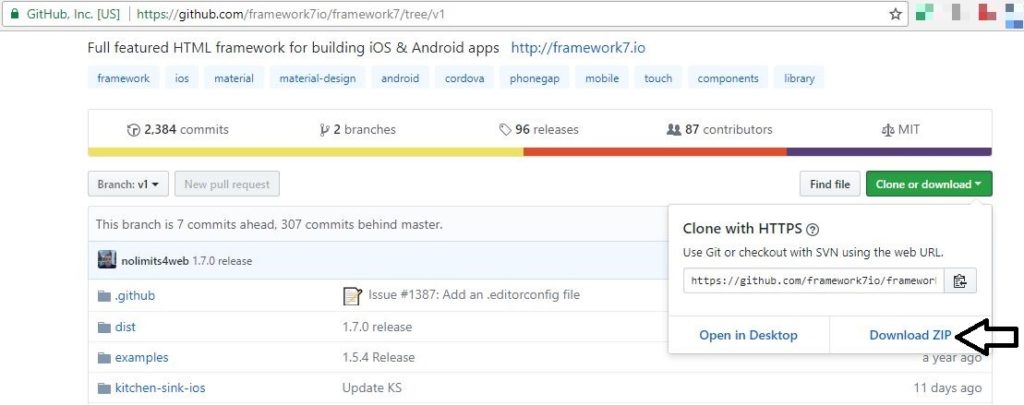The width and height of the screenshot is (1024, 405).
Task: Click the MIT license scale icon
Action: [x=888, y=130]
